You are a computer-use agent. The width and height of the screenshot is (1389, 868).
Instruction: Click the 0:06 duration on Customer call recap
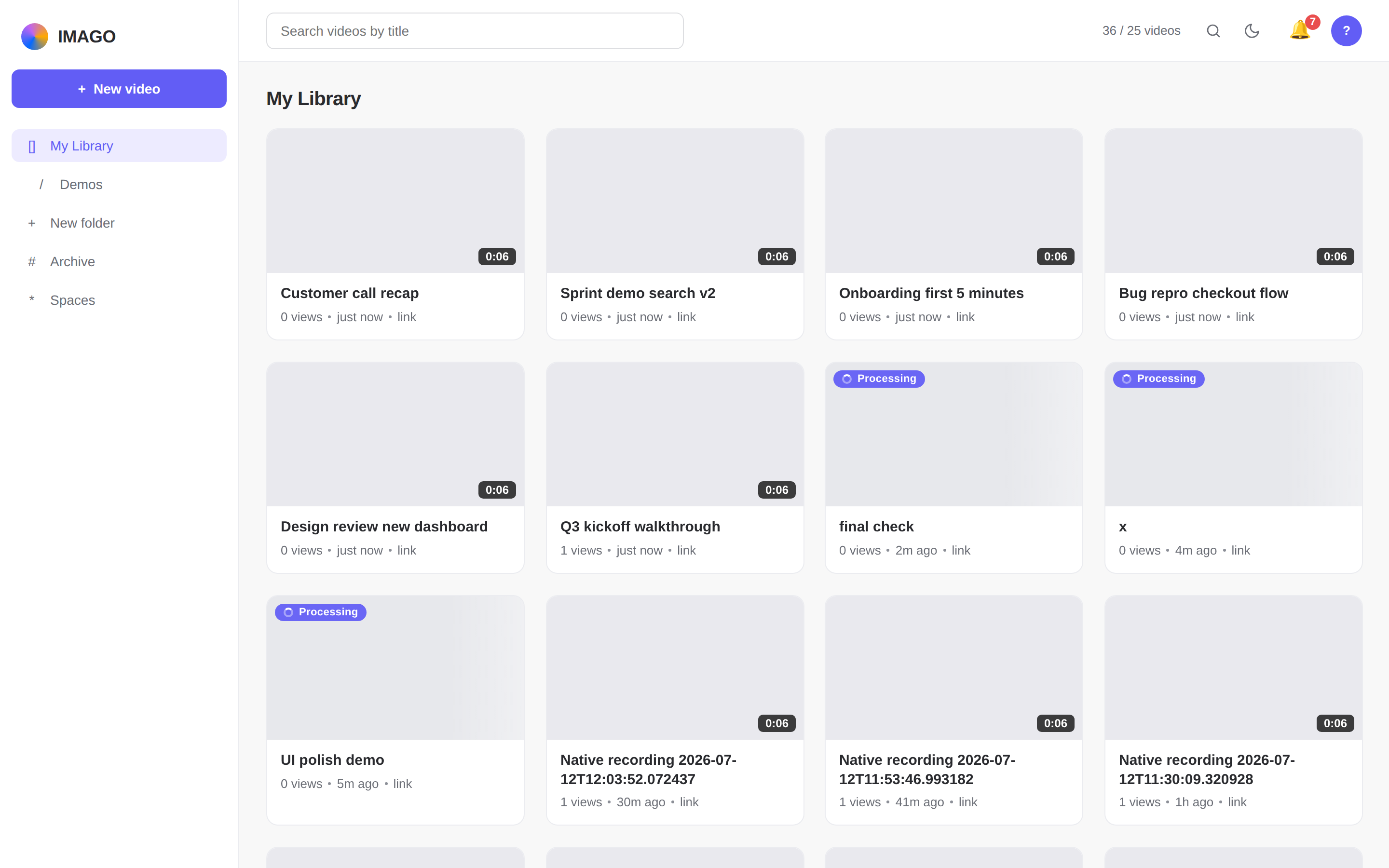point(497,257)
